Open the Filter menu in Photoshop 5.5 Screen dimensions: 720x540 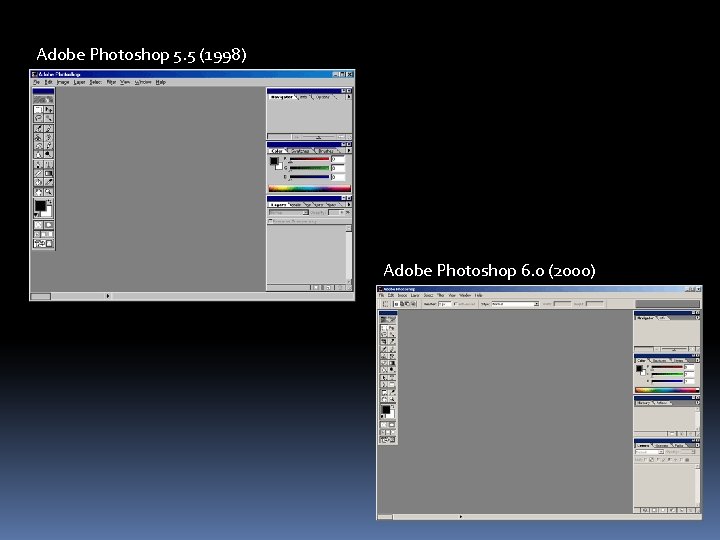(x=111, y=82)
